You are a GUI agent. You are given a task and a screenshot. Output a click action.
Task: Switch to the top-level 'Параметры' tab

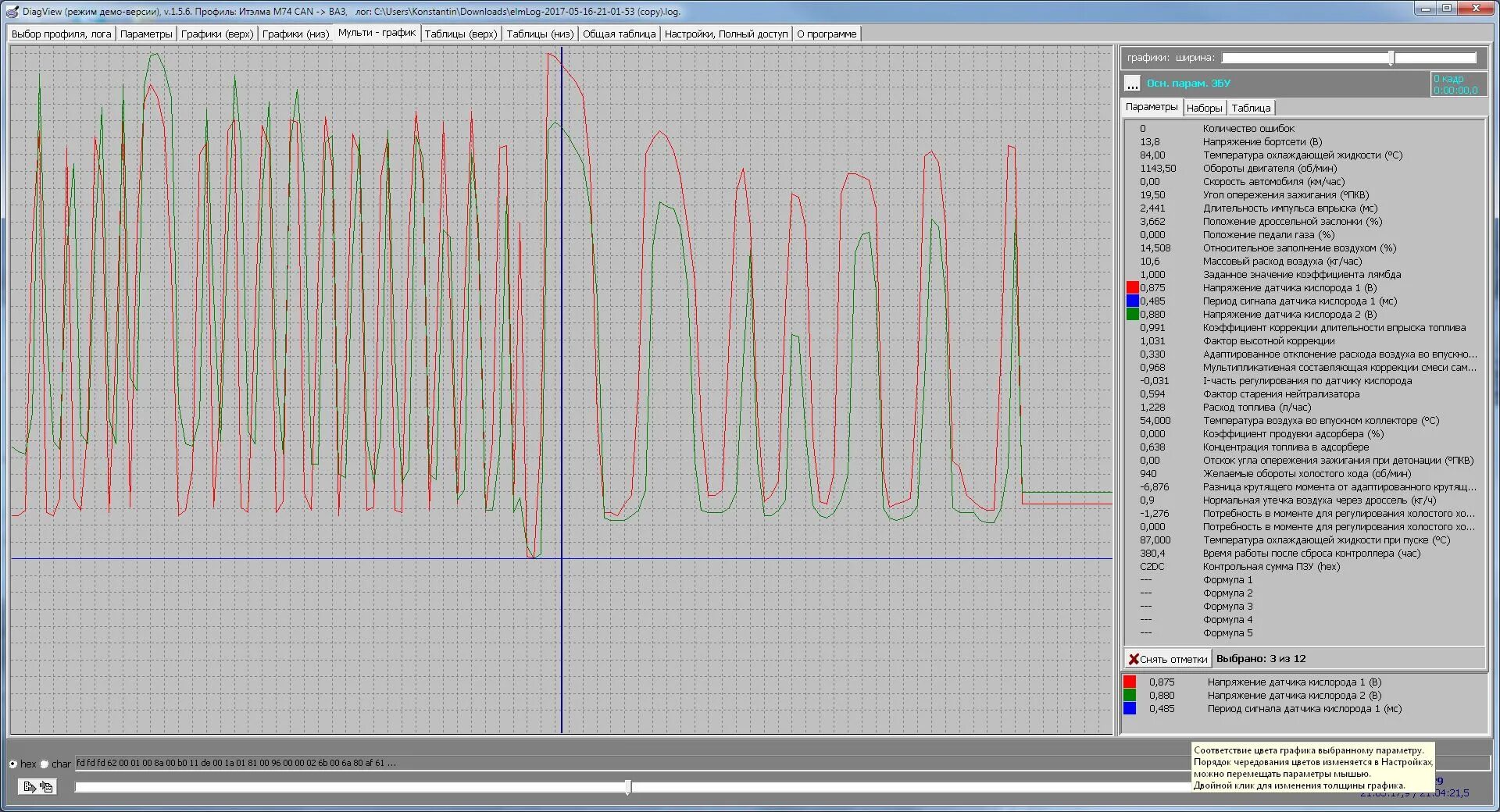pos(146,34)
